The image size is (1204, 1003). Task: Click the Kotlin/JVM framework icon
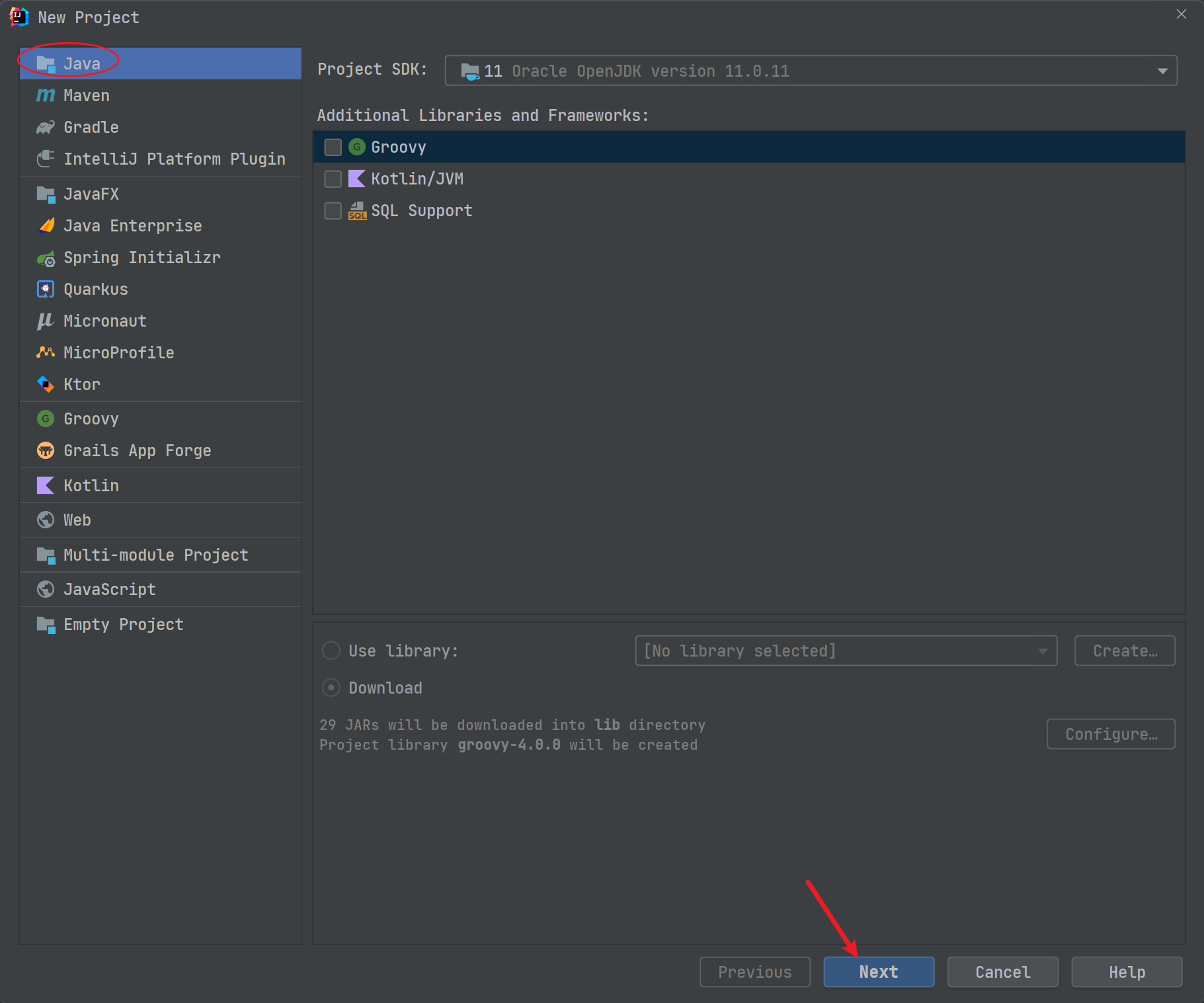(x=357, y=179)
